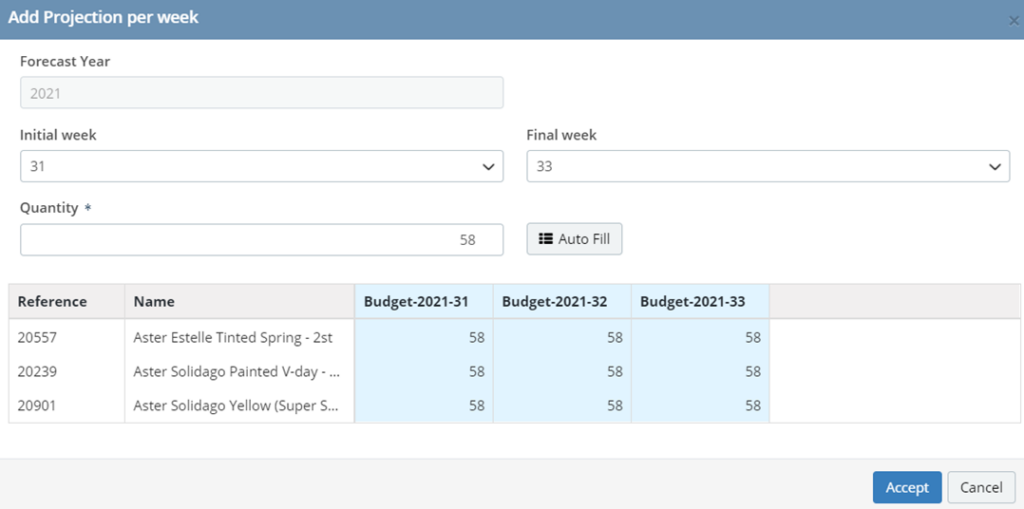Edit Budget-2021-32 value for row 20557
Viewport: 1024px width, 509px height.
[x=562, y=337]
